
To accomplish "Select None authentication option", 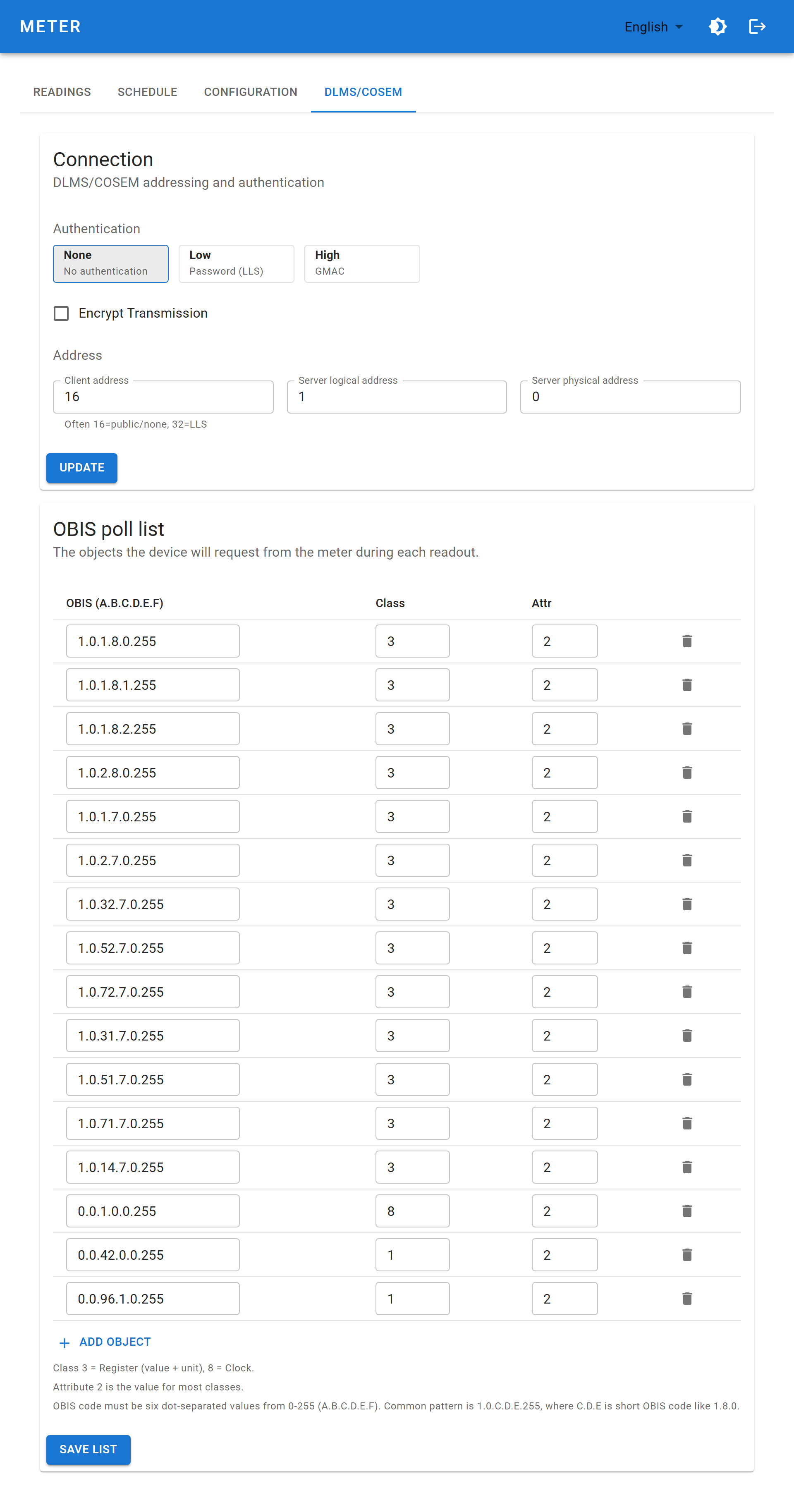I will pyautogui.click(x=111, y=263).
